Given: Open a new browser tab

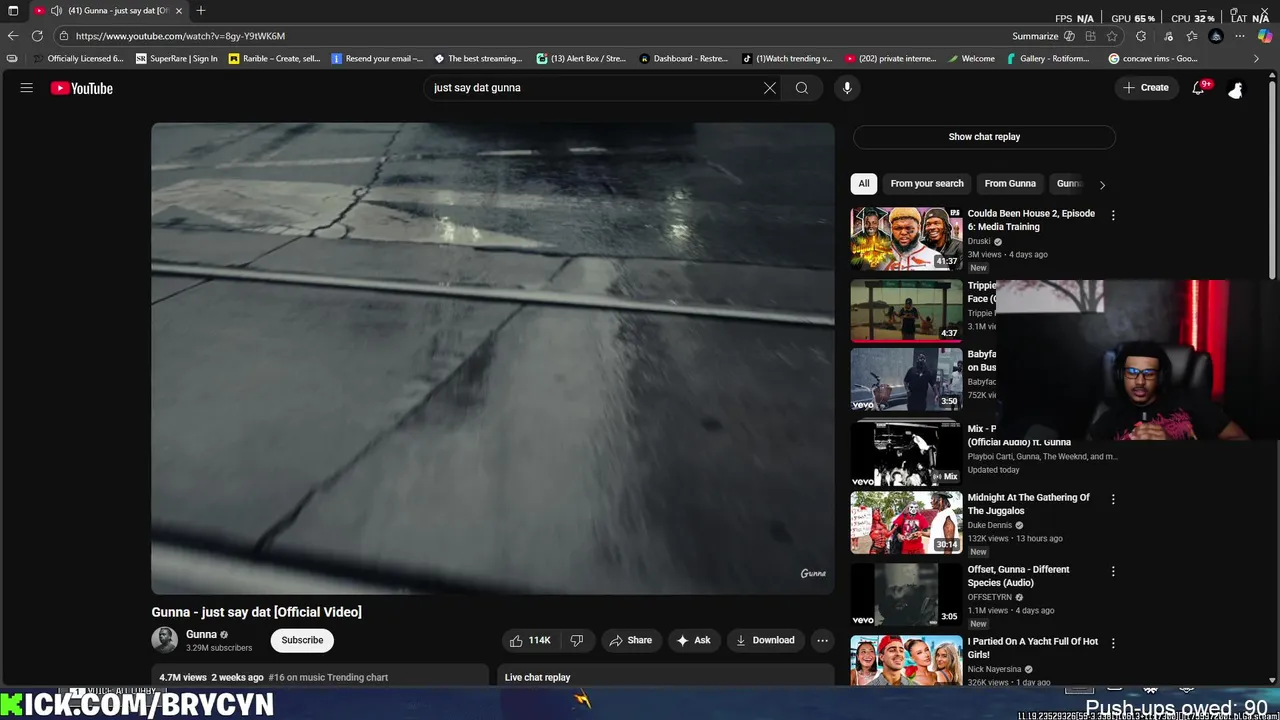Looking at the screenshot, I should 201,10.
